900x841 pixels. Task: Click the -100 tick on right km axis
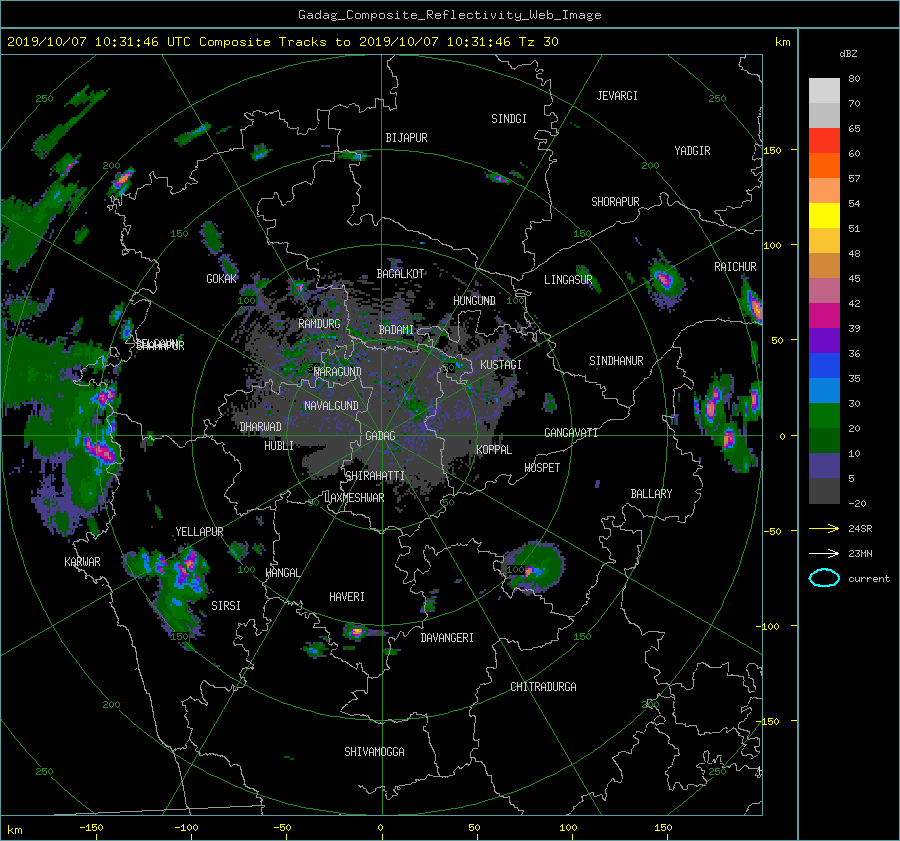[767, 626]
